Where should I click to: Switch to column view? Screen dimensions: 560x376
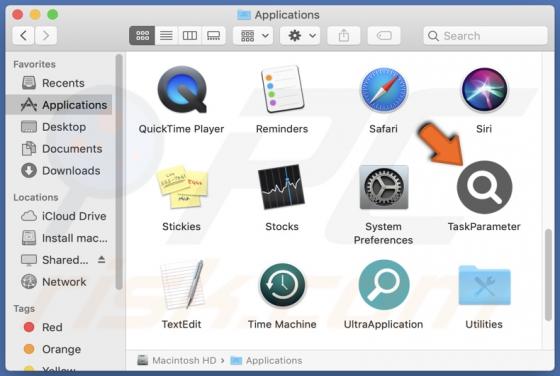tap(190, 35)
